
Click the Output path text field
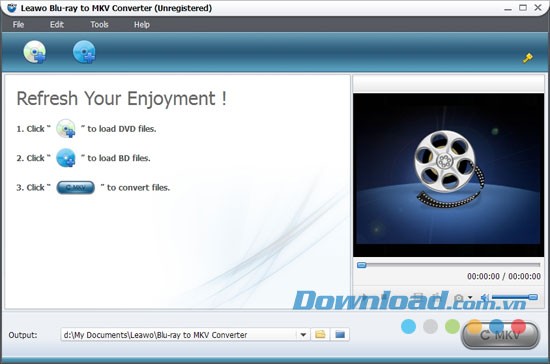coord(179,335)
